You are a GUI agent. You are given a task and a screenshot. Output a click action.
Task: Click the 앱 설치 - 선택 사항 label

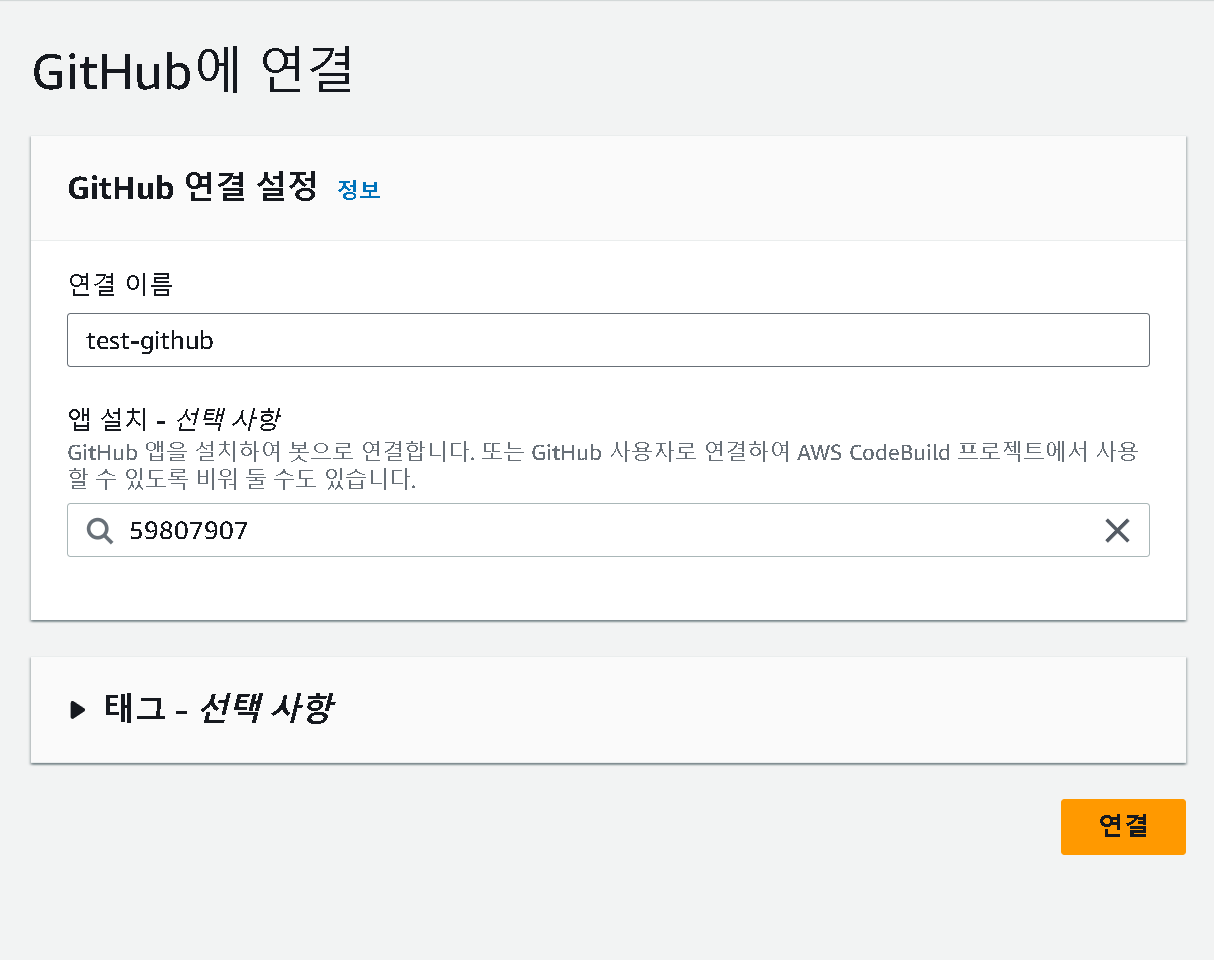(173, 419)
